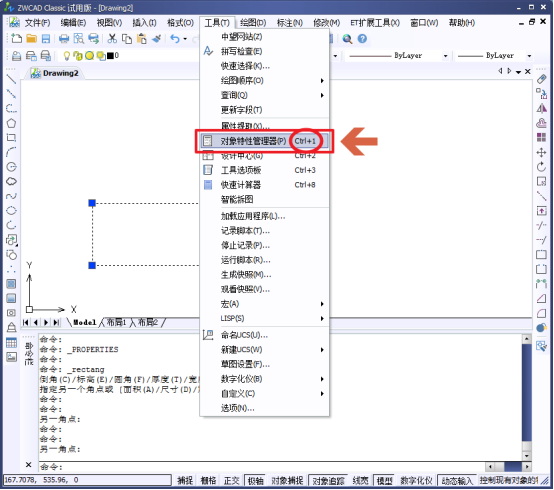Click the Cut scissors icon
The image size is (554, 490).
pyautogui.click(x=112, y=39)
